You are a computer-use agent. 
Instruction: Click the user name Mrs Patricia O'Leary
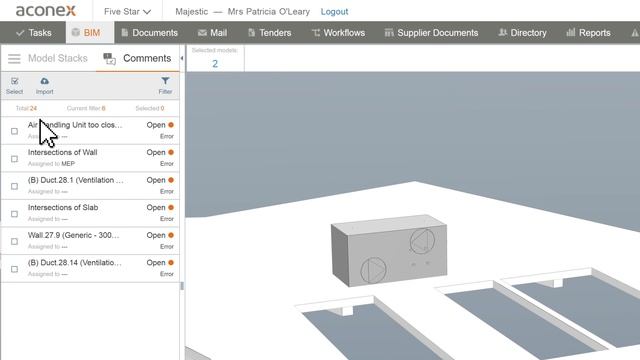(x=269, y=12)
